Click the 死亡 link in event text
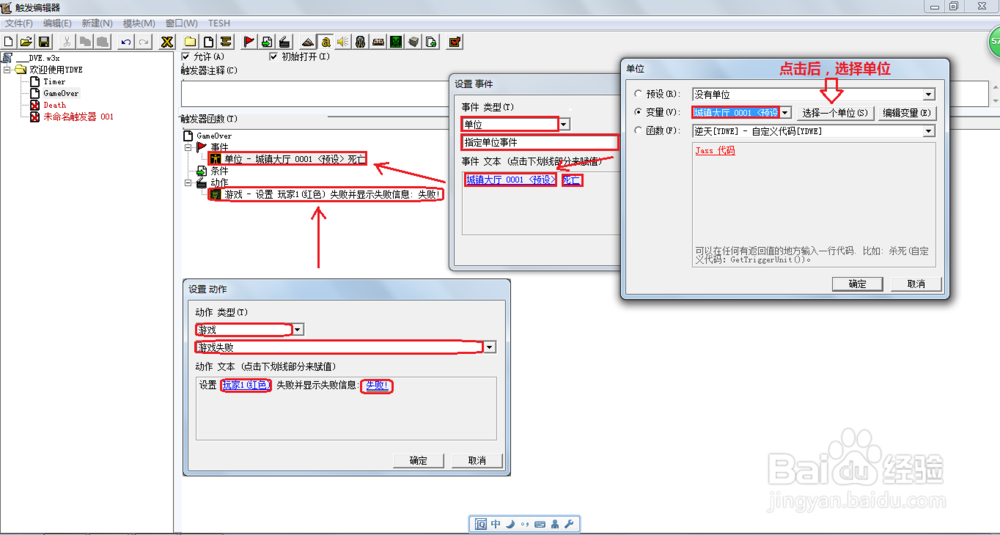Viewport: 1000px width, 535px height. coord(572,180)
